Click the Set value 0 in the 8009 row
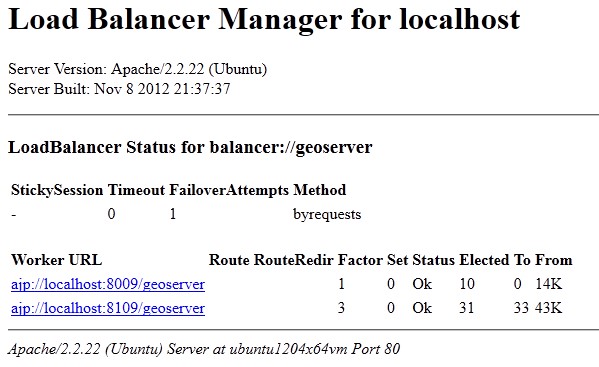The image size is (599, 367). 391,284
